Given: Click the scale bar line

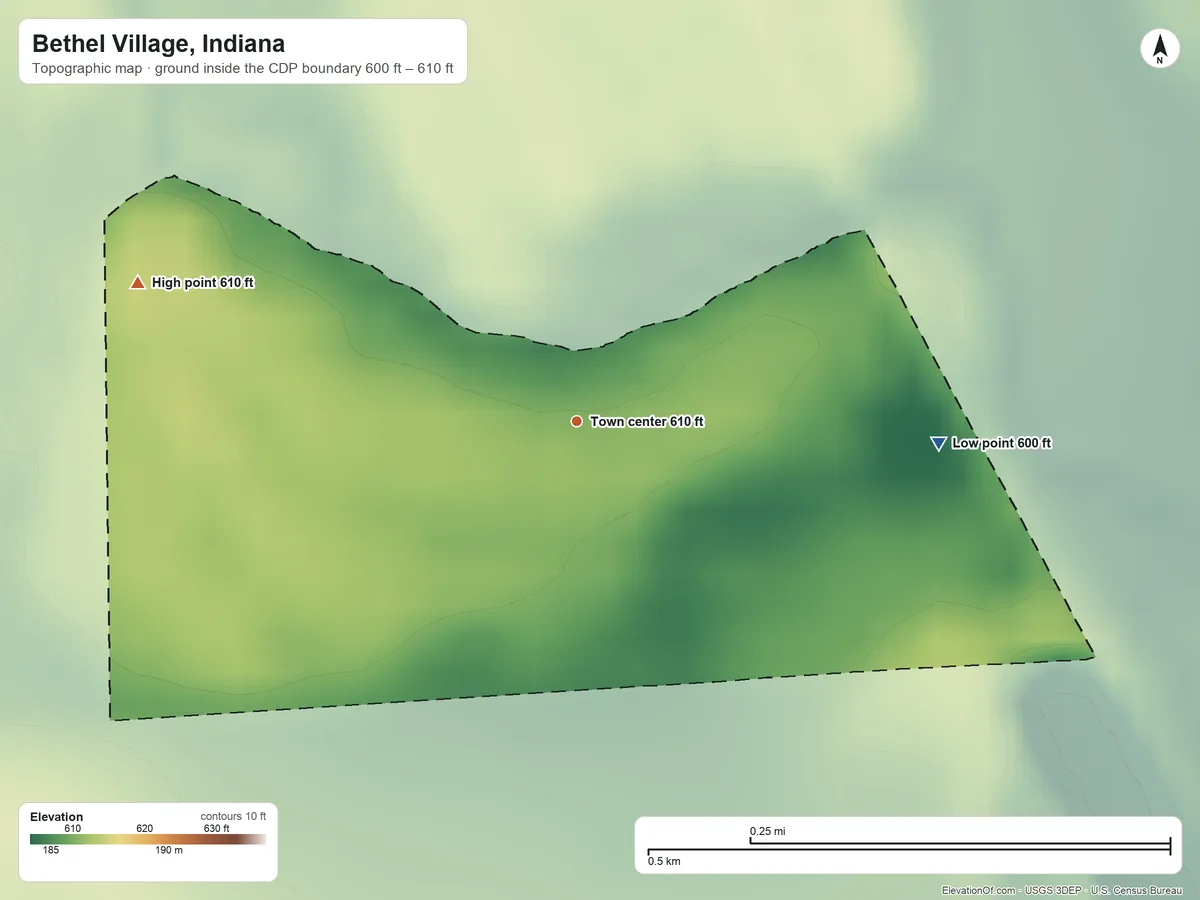Looking at the screenshot, I should click(909, 848).
